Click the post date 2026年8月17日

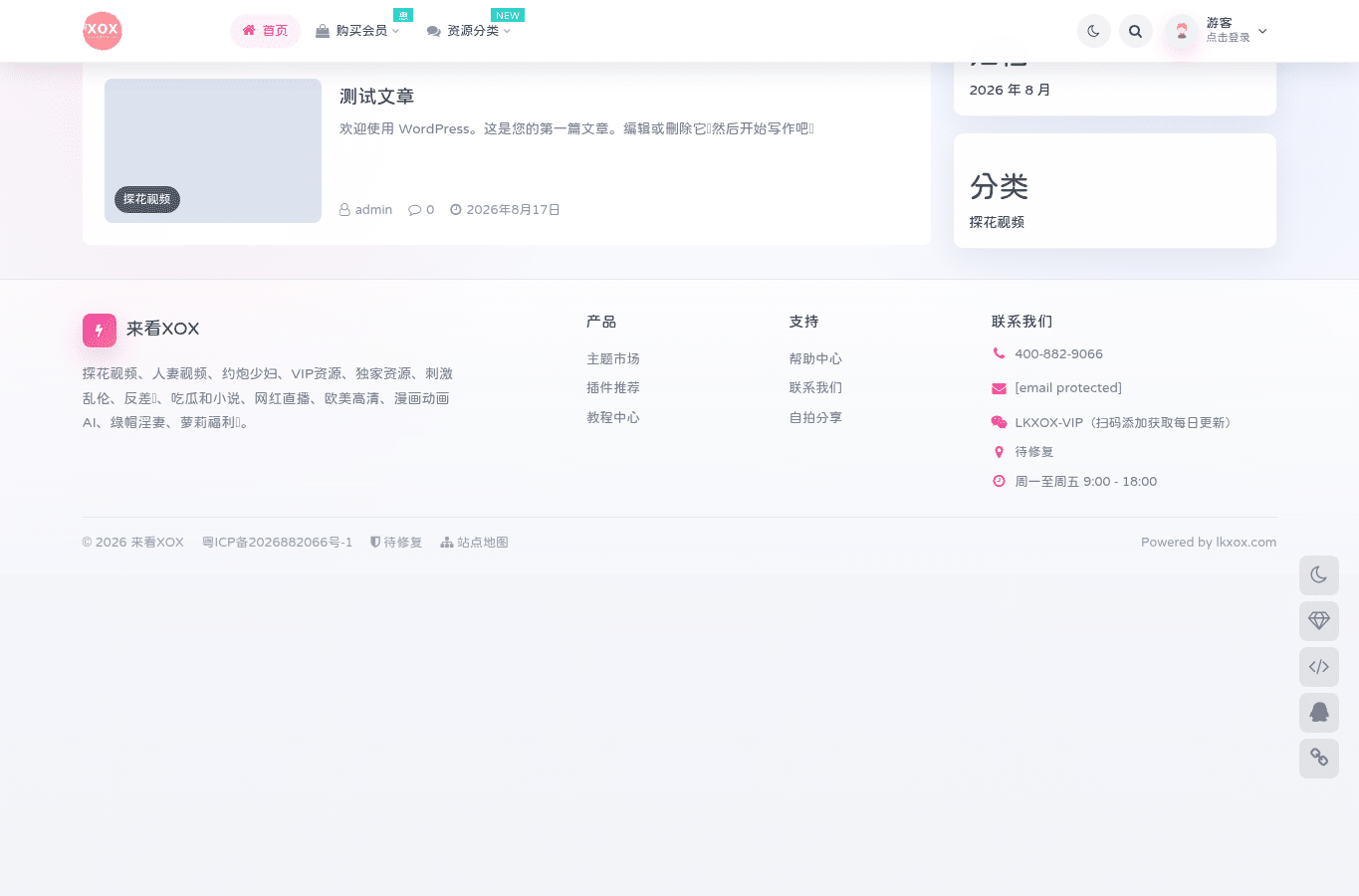pyautogui.click(x=506, y=210)
